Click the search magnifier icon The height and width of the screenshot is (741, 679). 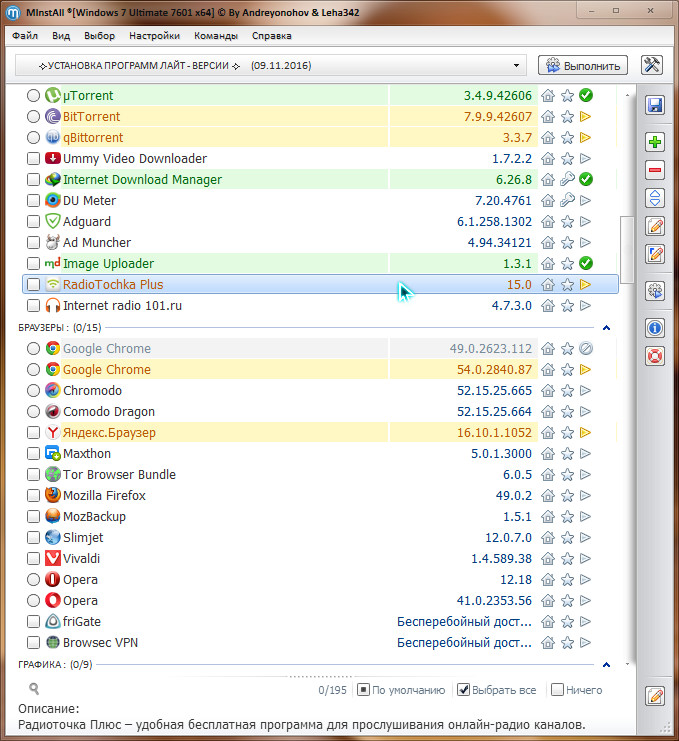(x=34, y=689)
